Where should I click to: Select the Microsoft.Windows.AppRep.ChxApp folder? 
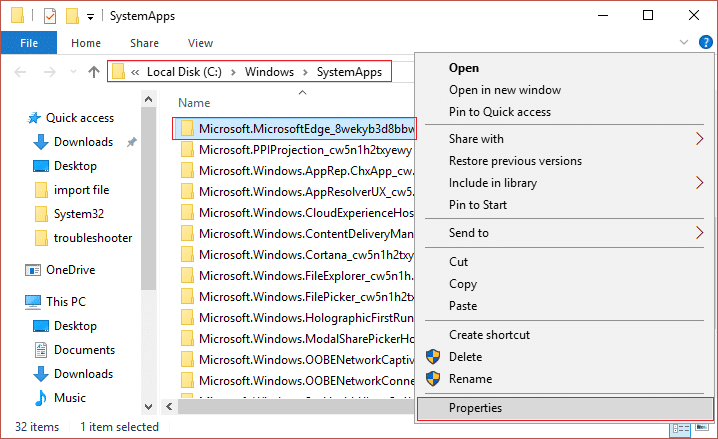296,171
